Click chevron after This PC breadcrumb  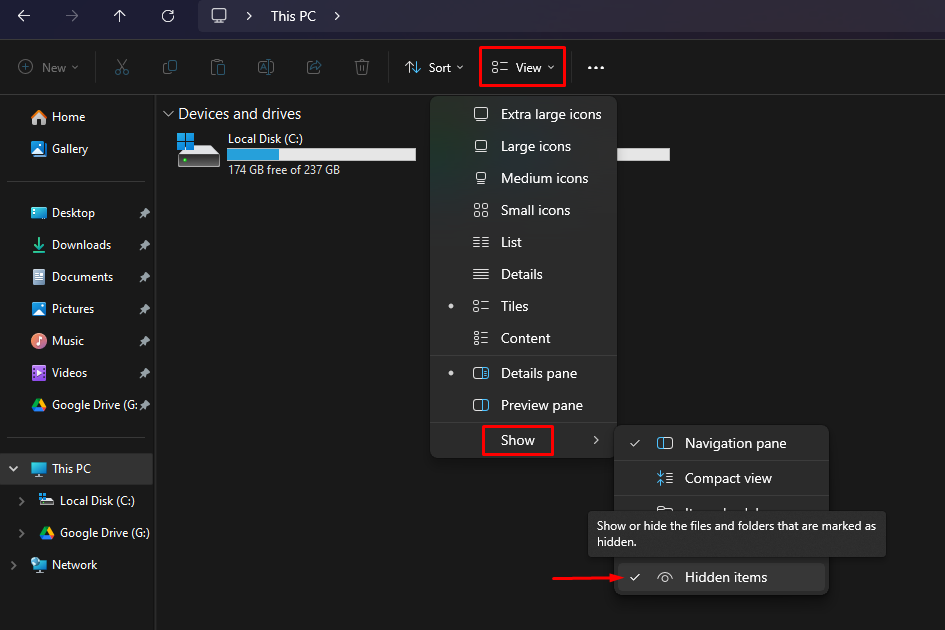(337, 16)
